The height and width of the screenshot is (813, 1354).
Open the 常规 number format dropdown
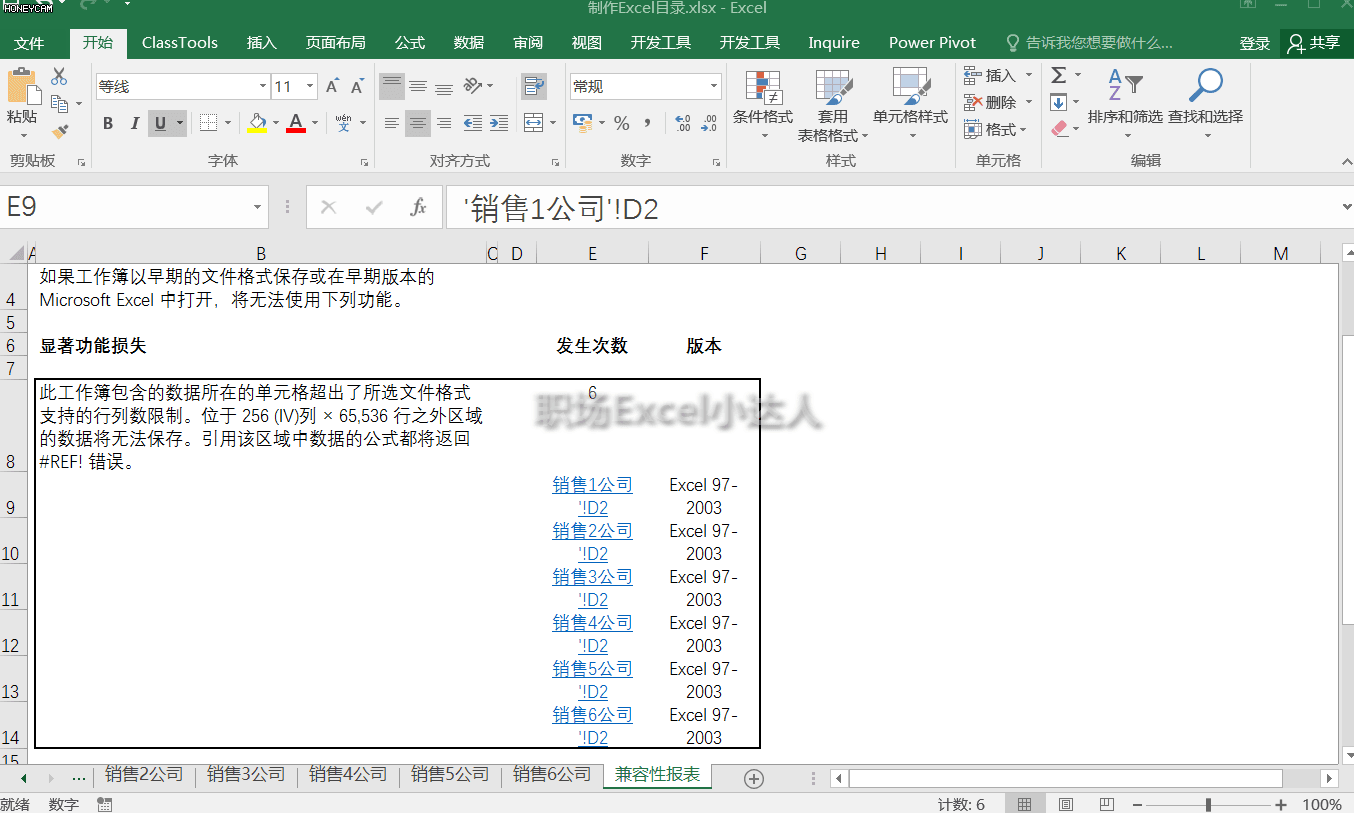coord(714,87)
